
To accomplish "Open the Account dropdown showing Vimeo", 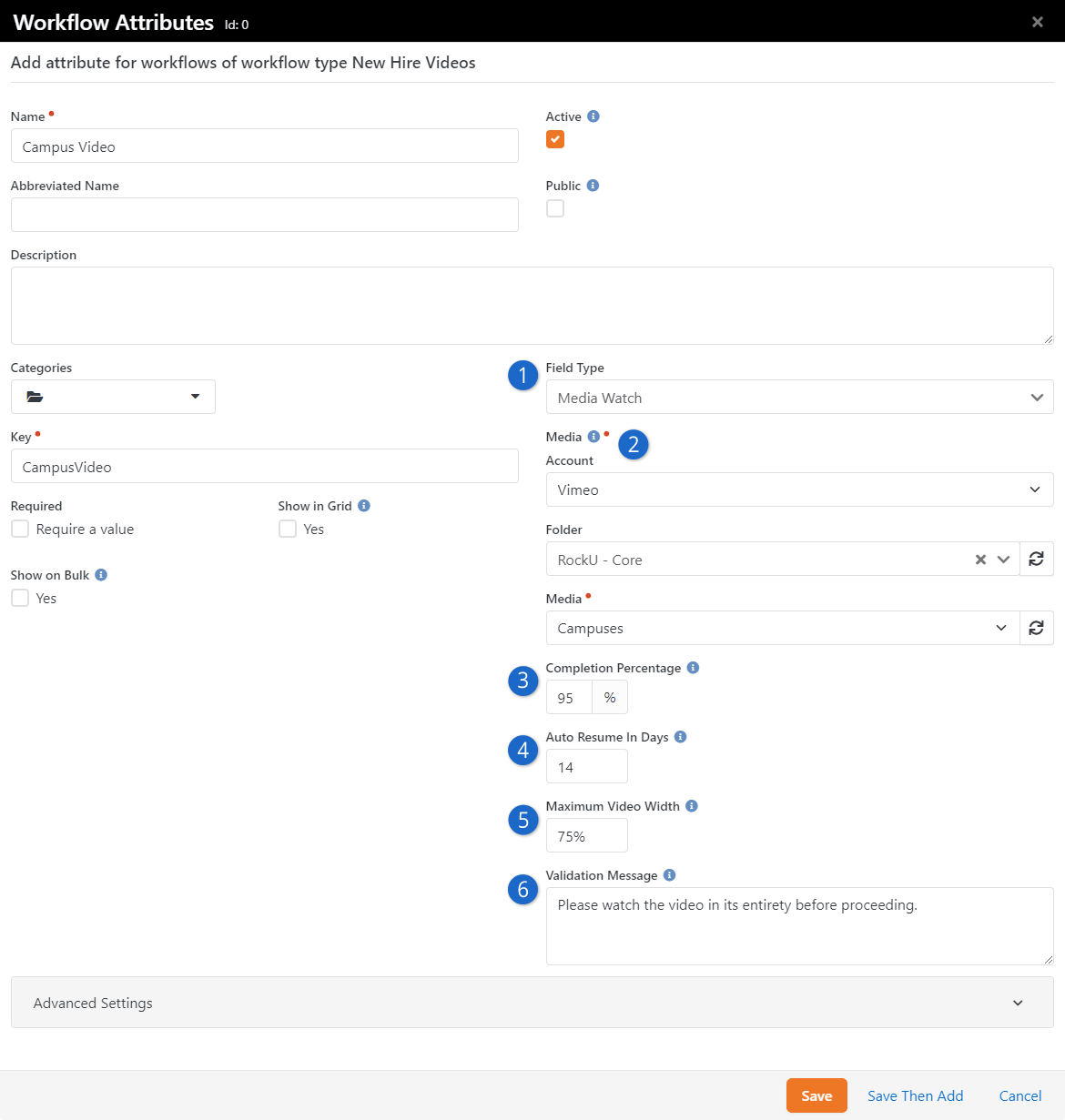I will (799, 489).
